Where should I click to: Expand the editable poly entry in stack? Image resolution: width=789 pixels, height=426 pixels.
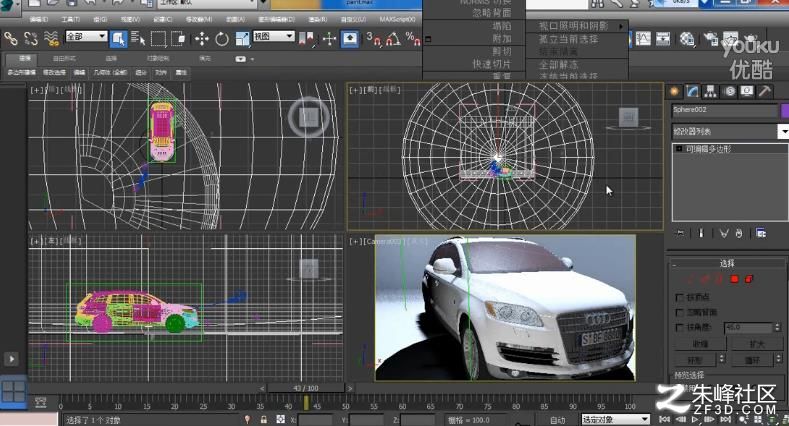[x=679, y=149]
